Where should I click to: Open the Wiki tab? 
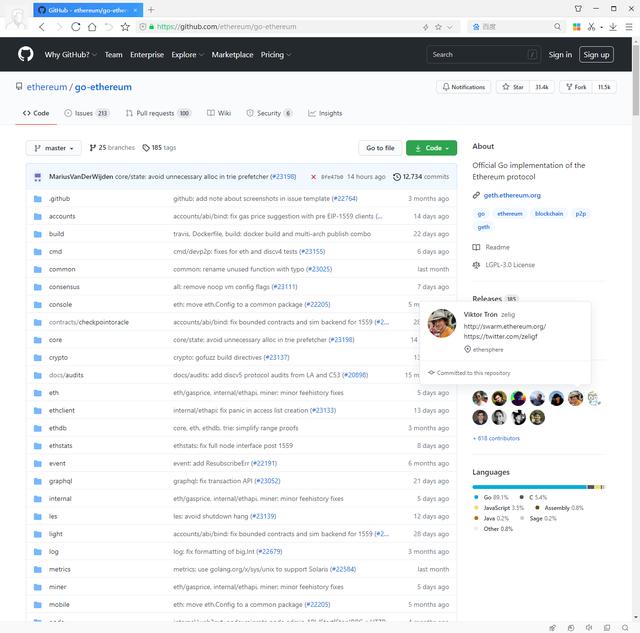pyautogui.click(x=219, y=113)
